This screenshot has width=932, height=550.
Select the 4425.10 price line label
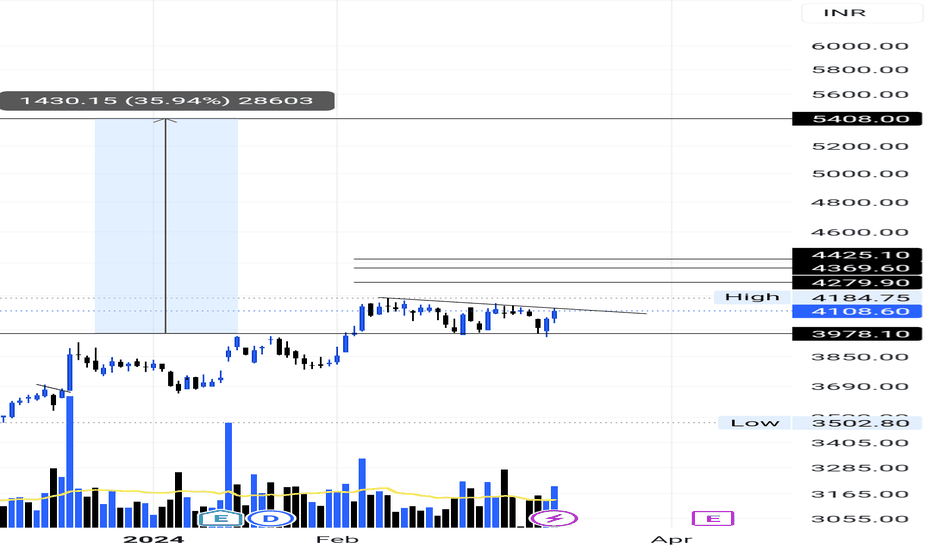tap(857, 255)
